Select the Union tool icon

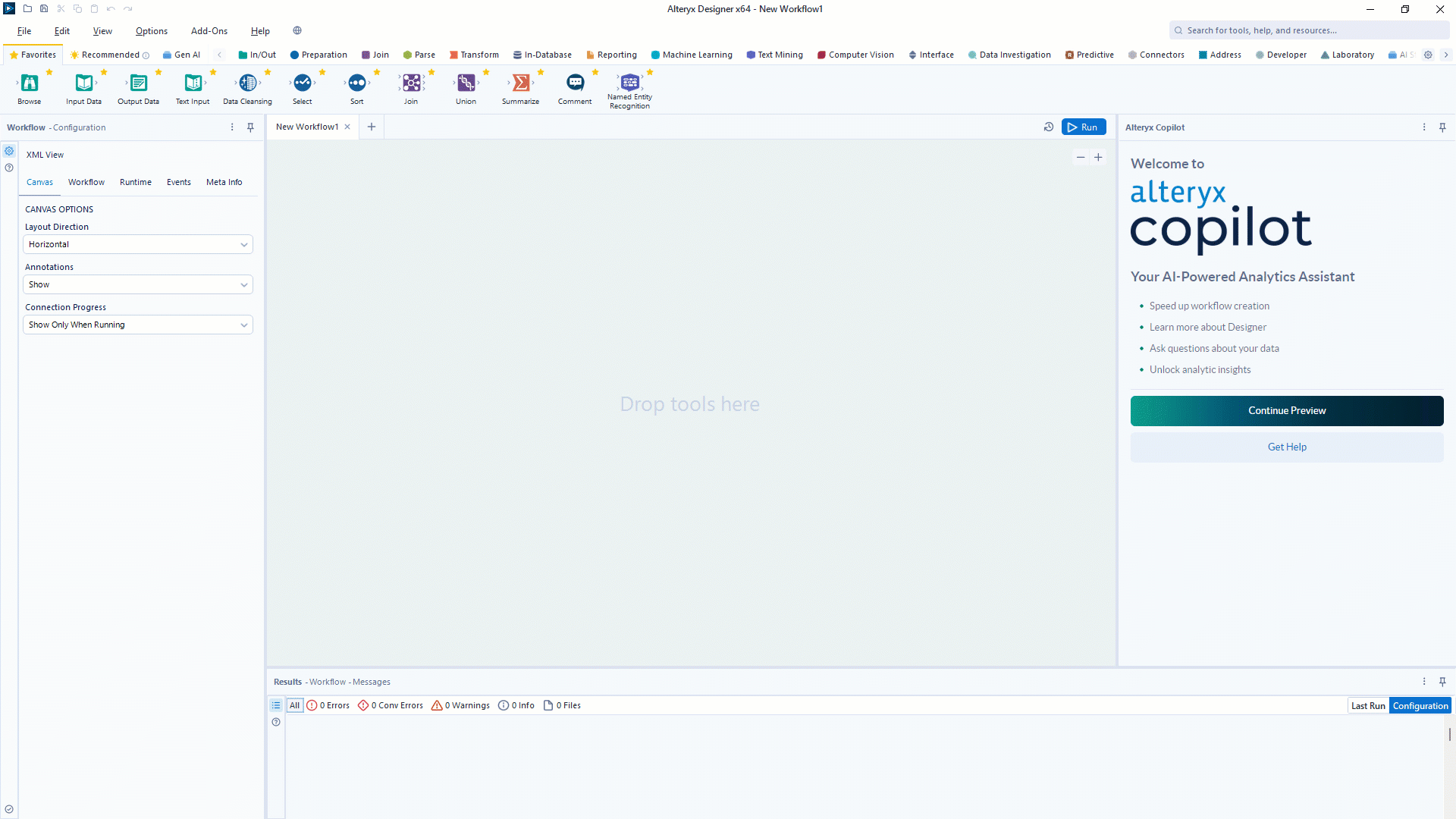click(x=466, y=83)
